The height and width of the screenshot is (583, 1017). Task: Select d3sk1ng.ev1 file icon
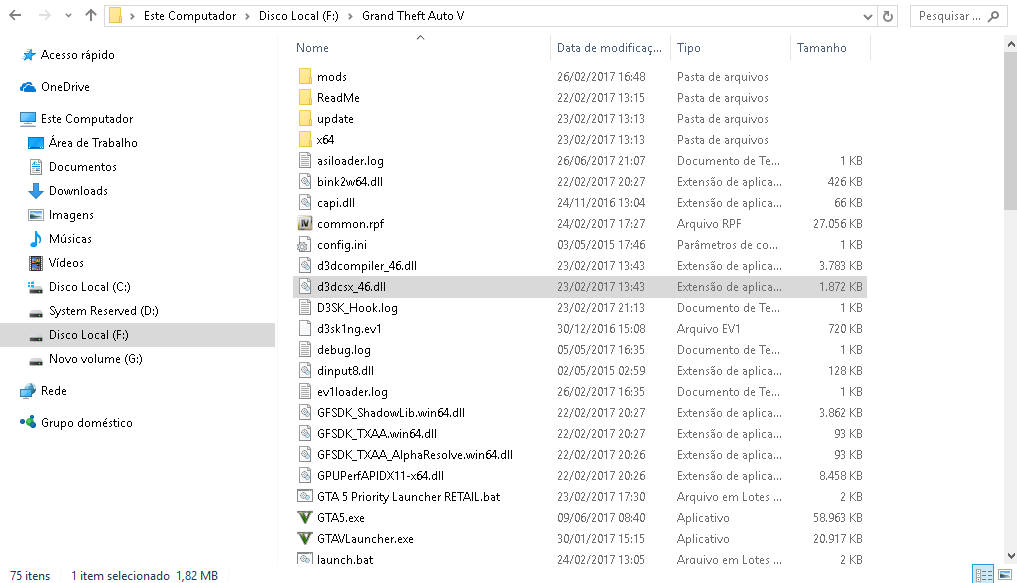point(305,329)
